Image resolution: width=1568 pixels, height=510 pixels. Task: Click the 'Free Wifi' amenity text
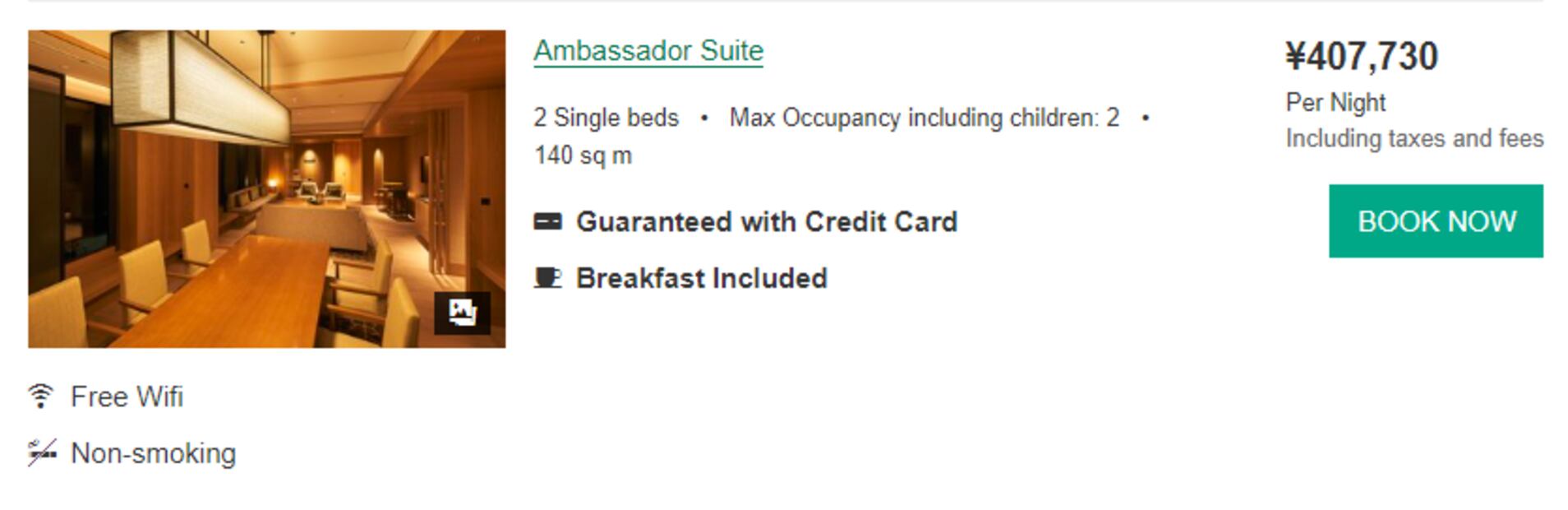[127, 396]
